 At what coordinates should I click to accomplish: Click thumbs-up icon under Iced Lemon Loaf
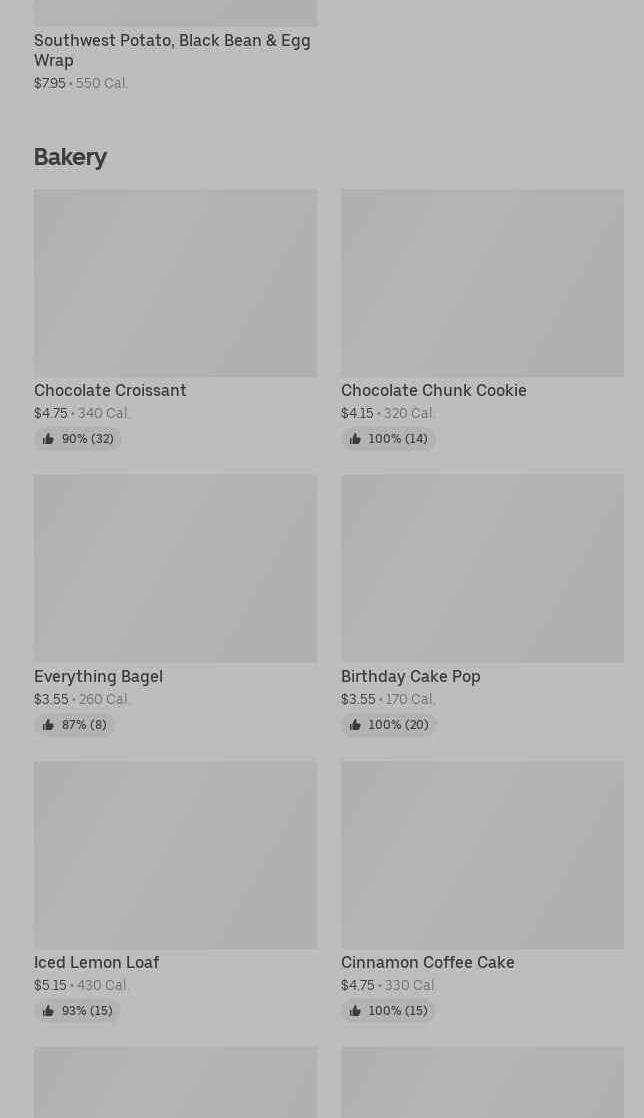tap(48, 1011)
